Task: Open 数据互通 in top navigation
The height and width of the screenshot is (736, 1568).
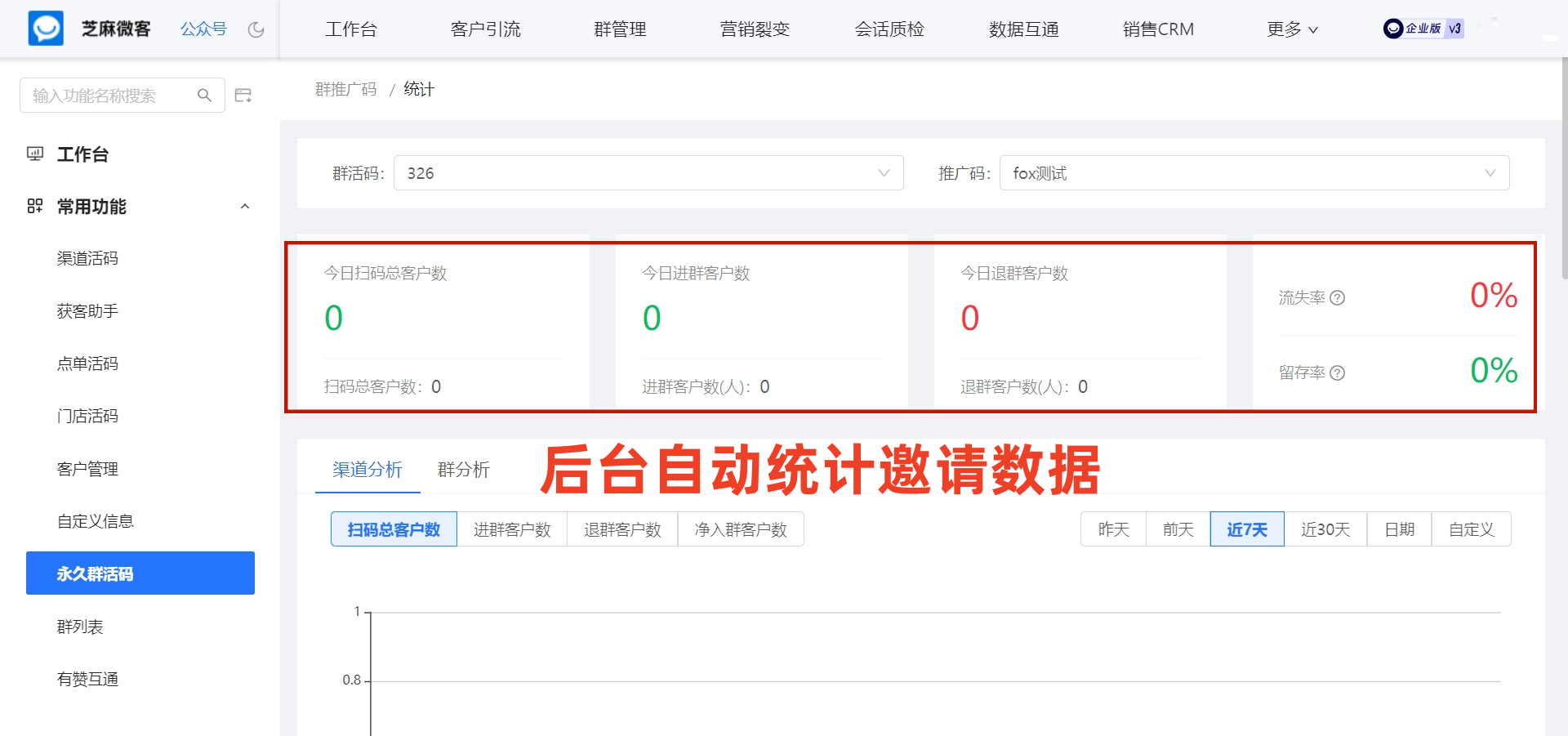Action: [1024, 29]
